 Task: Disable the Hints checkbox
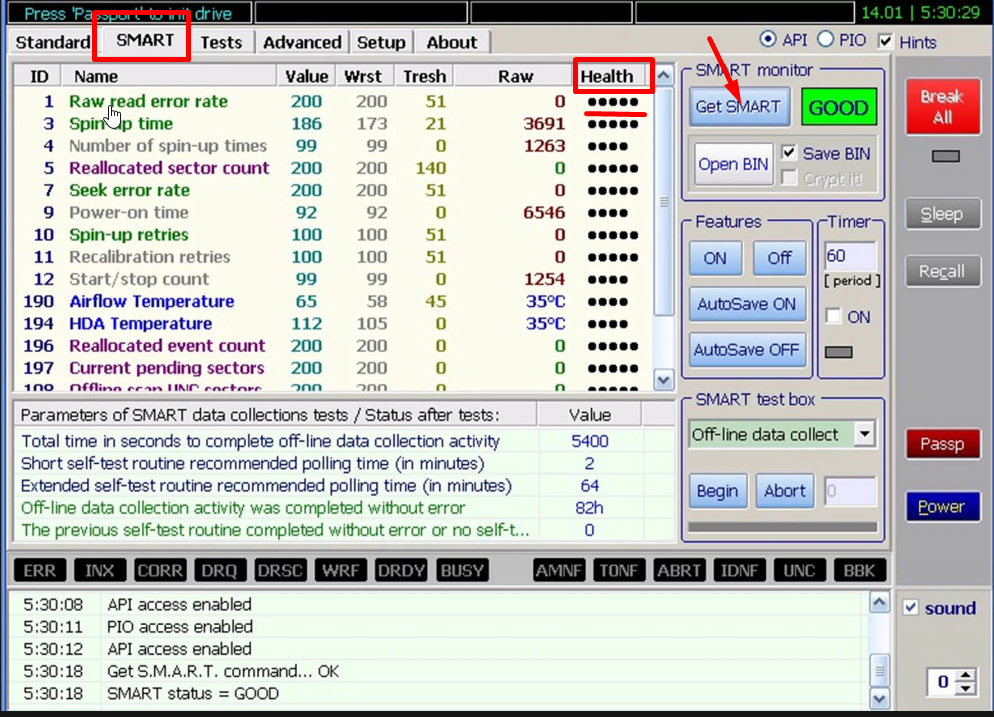(885, 42)
